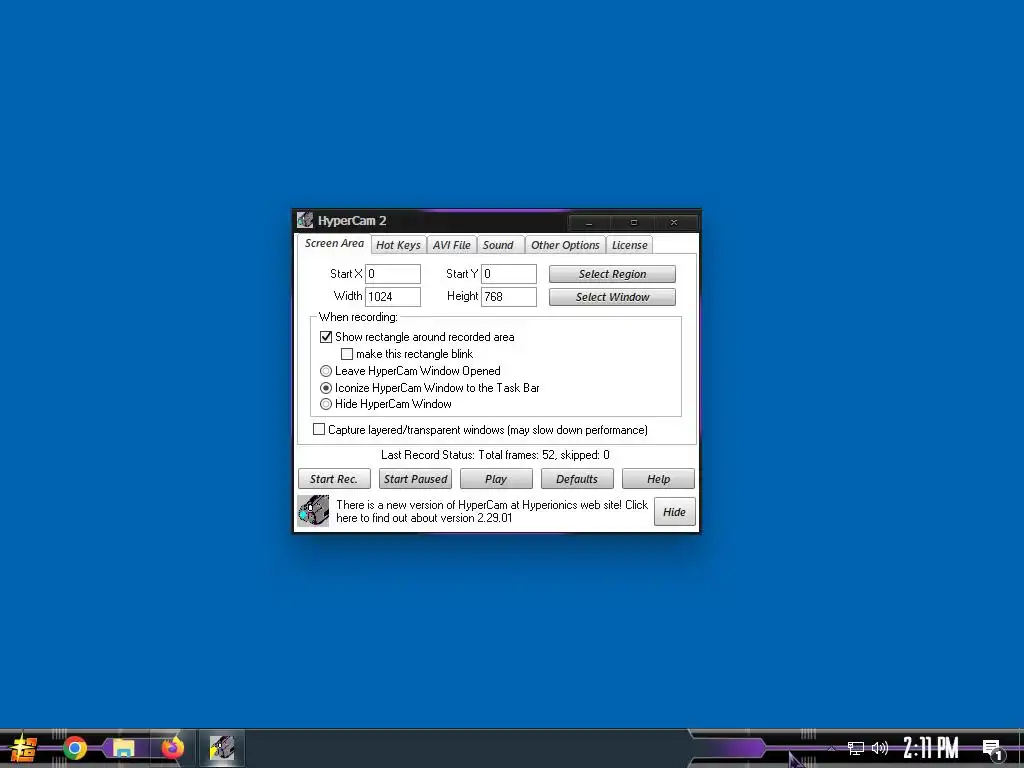Click the Select Region button
The image size is (1024, 768).
612,274
